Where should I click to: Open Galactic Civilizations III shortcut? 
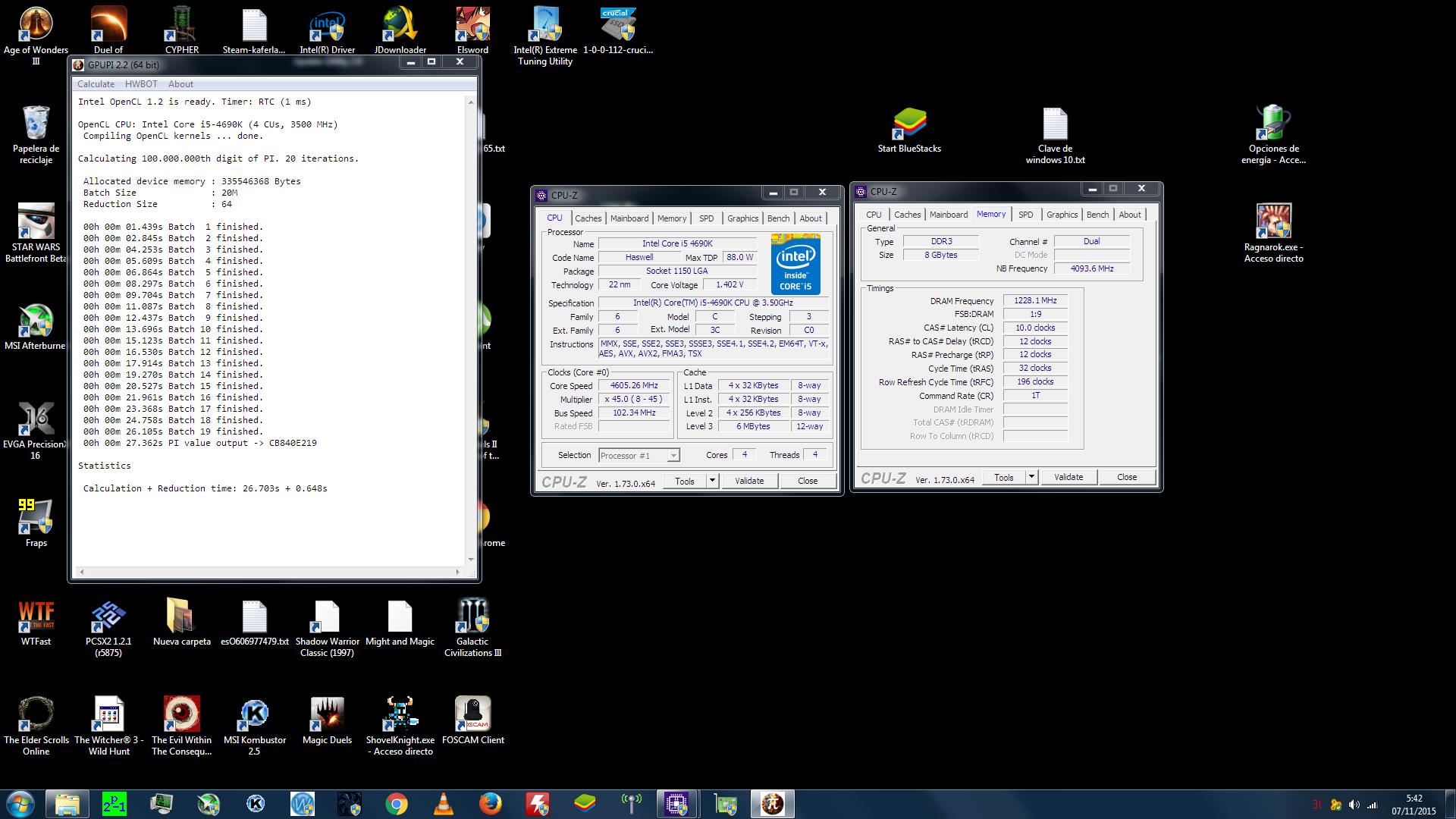(472, 627)
